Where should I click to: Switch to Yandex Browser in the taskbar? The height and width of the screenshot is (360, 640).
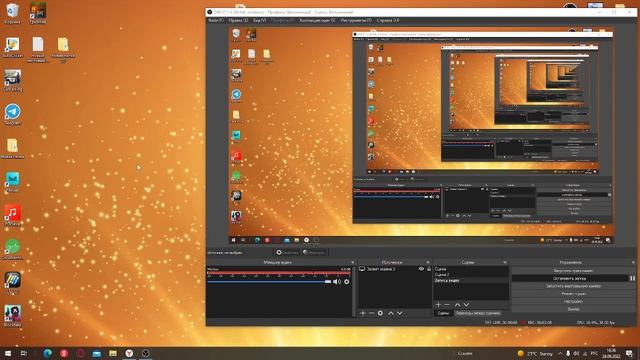(x=129, y=353)
